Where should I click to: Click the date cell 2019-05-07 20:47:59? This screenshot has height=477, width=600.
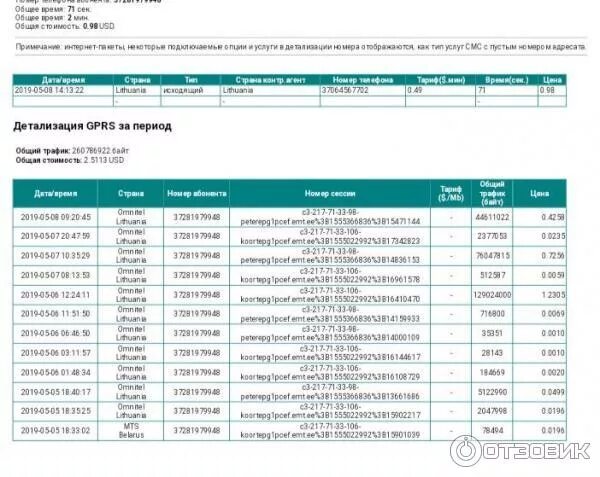click(55, 236)
